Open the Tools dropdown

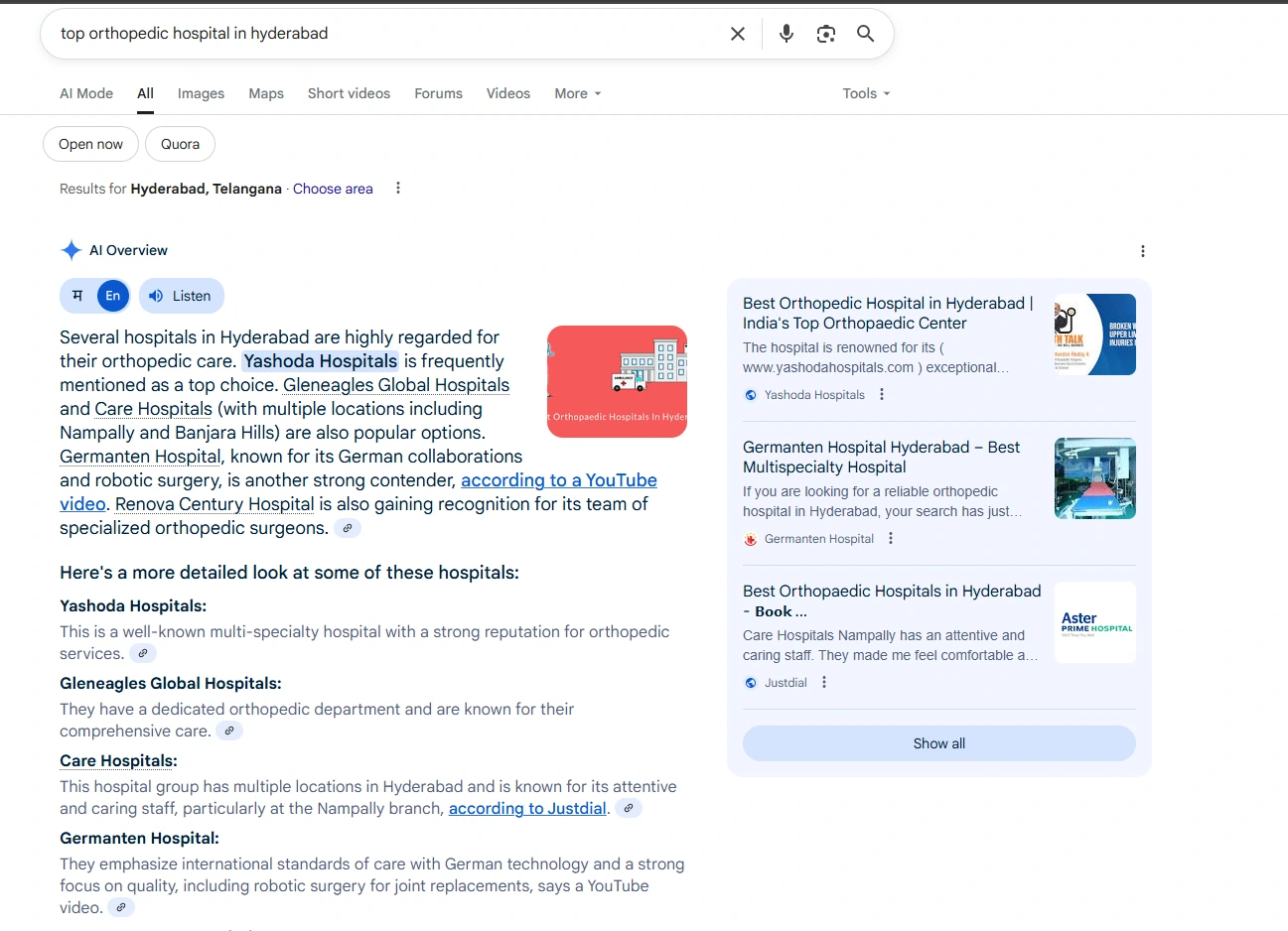coord(866,93)
